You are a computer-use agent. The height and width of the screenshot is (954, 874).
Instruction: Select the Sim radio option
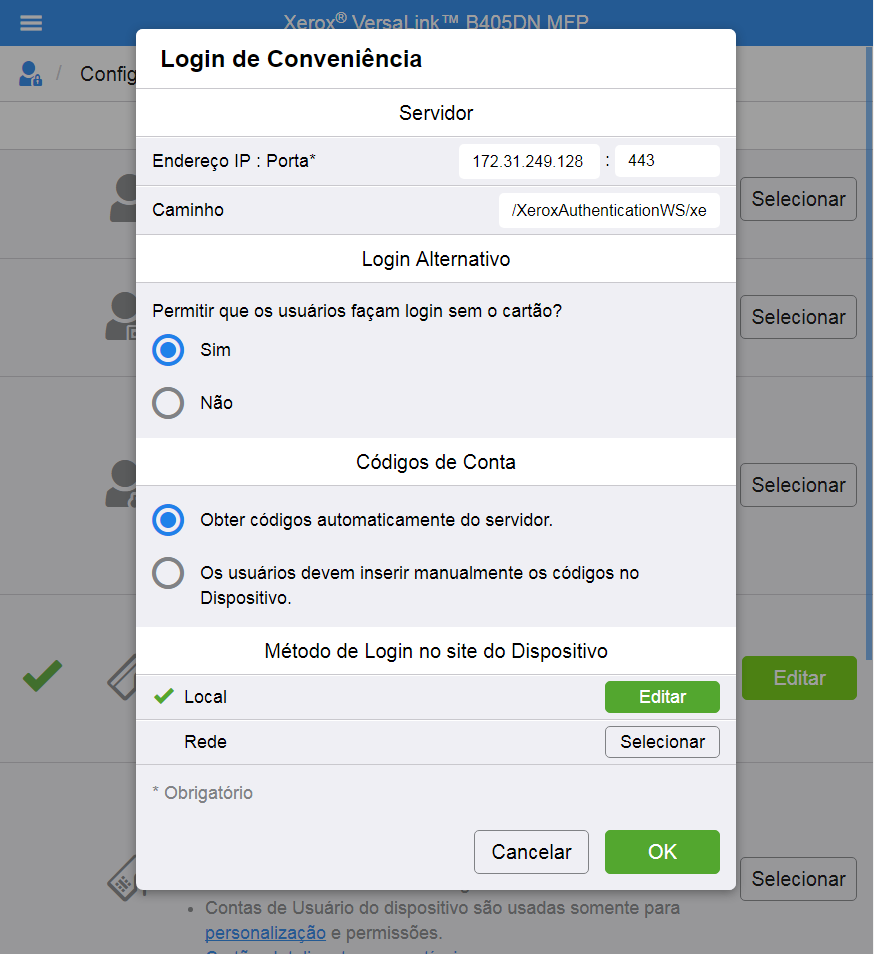click(x=168, y=350)
